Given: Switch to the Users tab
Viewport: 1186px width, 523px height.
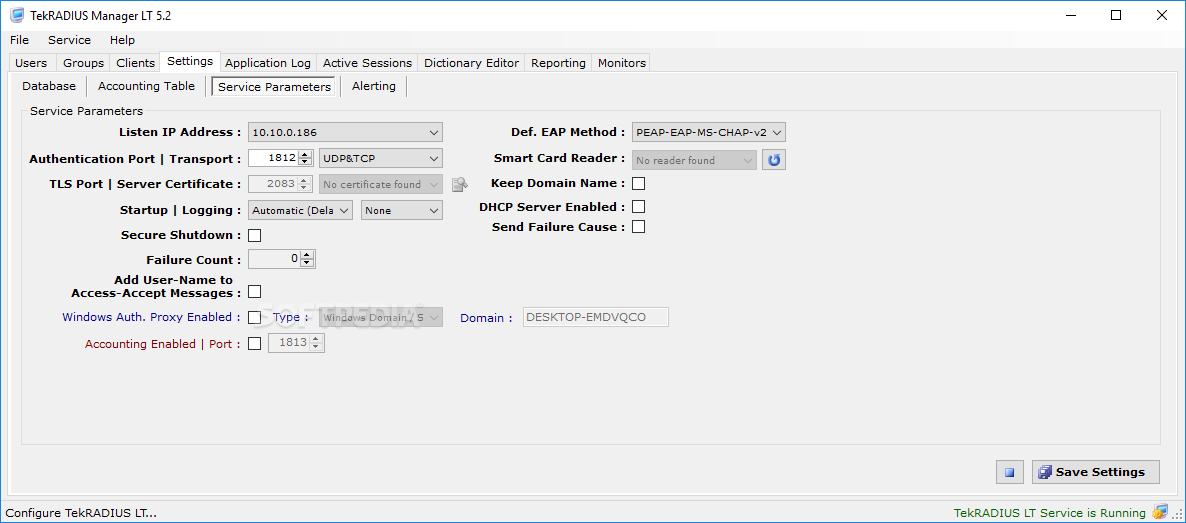Looking at the screenshot, I should pos(31,63).
